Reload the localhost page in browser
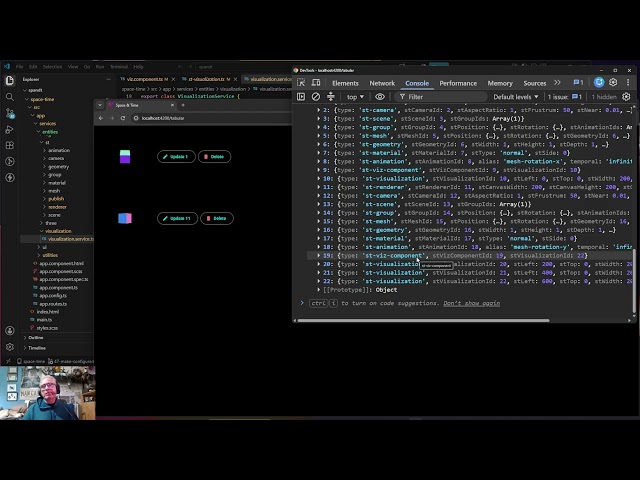 [123, 118]
